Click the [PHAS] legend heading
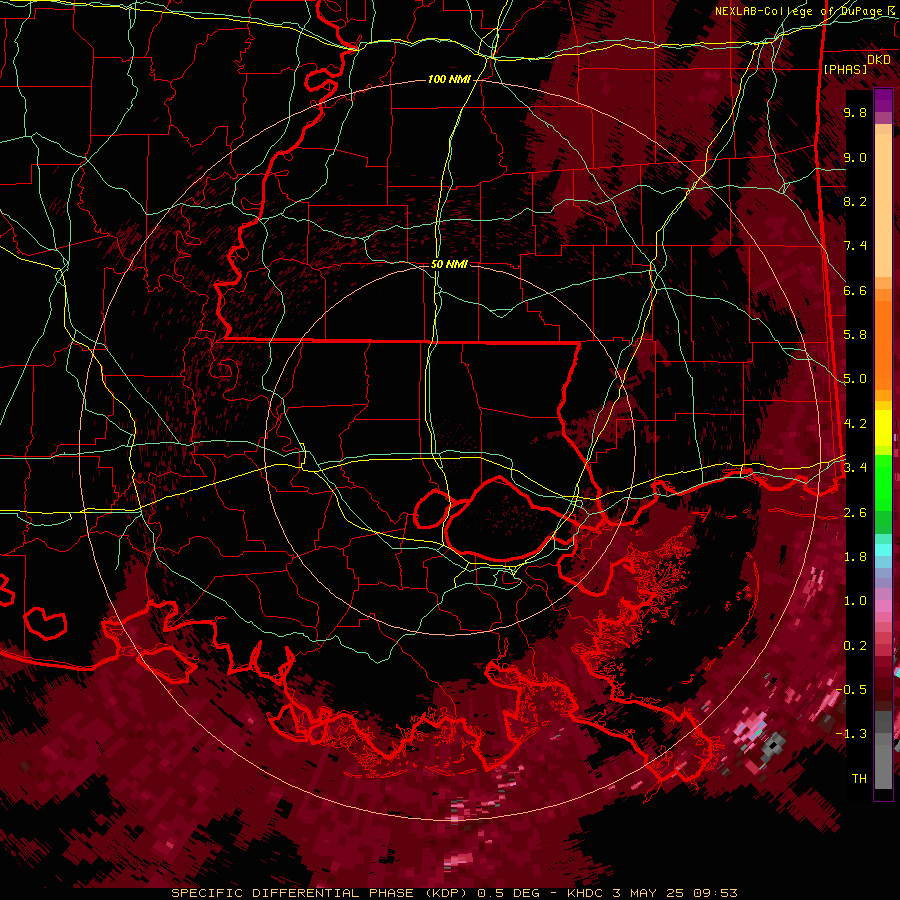Viewport: 900px width, 900px height. point(845,69)
